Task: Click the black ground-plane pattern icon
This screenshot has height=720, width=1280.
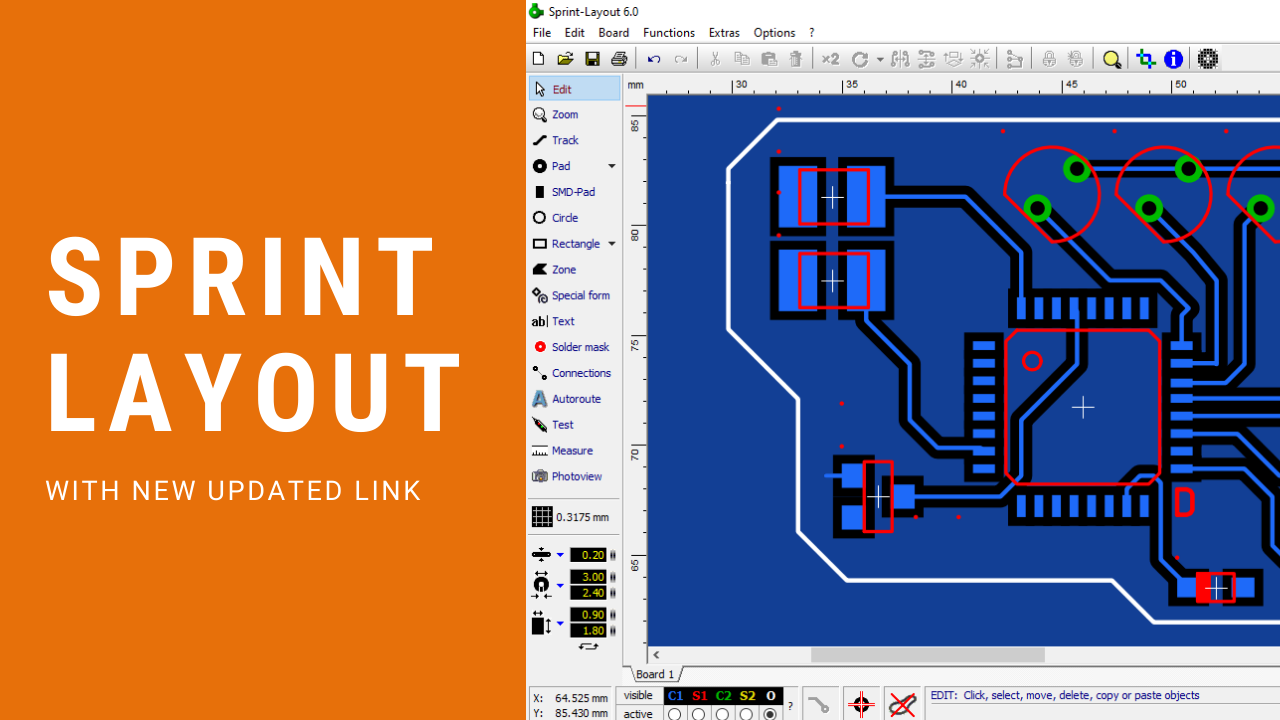Action: [x=1208, y=59]
